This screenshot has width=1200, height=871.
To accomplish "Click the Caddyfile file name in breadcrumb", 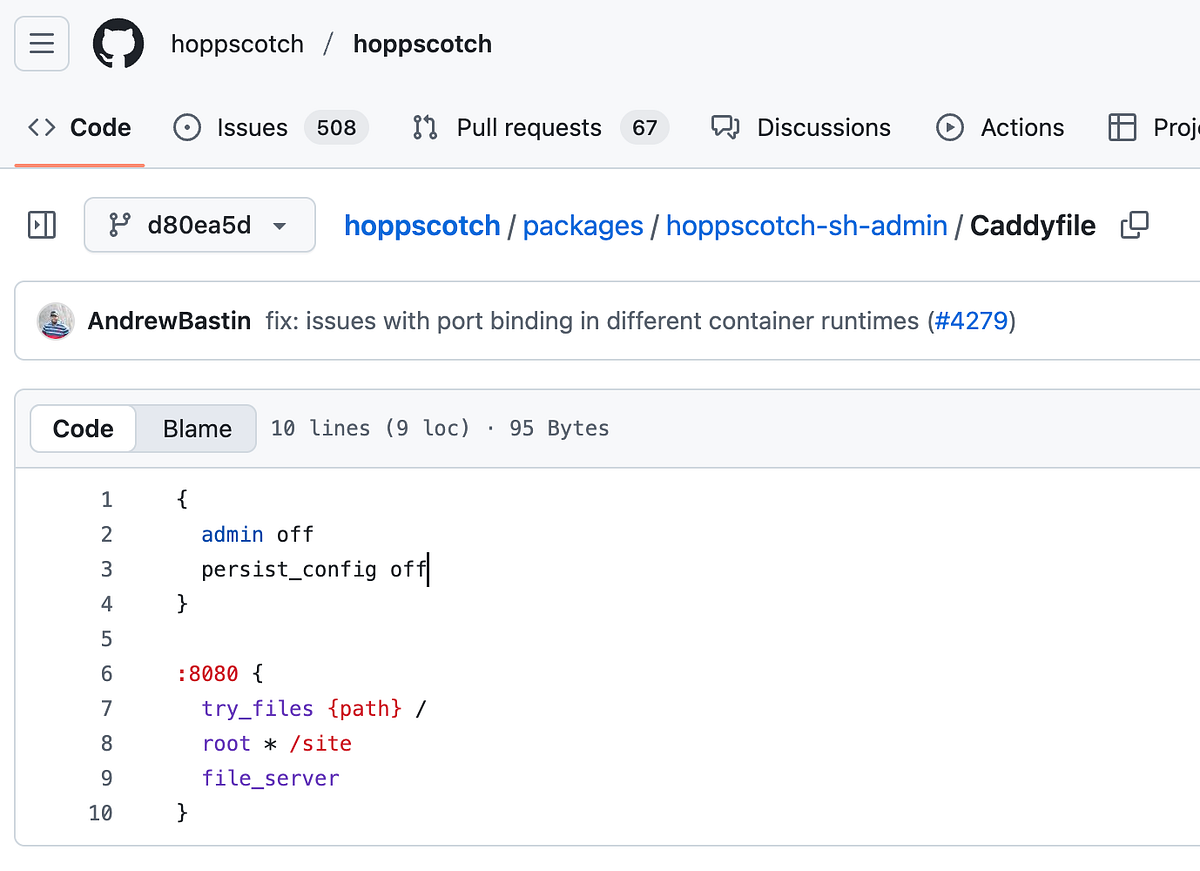I will point(1033,226).
